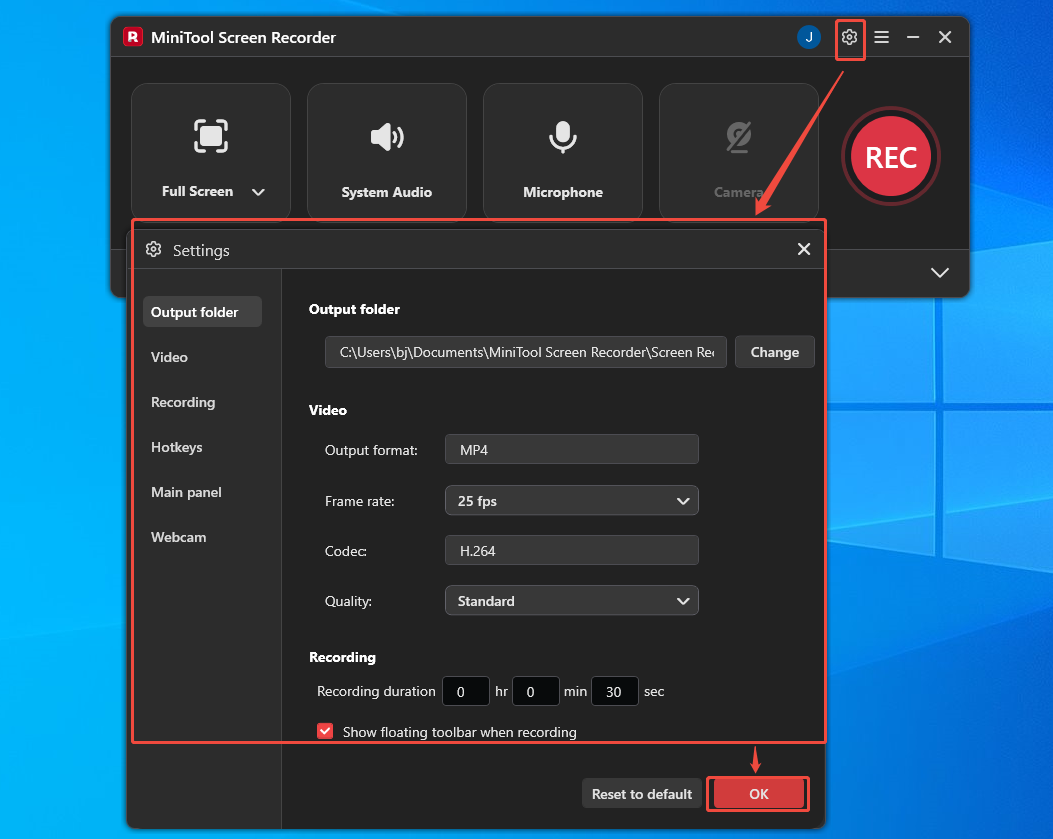Toggle the System Audio speaker icon

point(387,137)
